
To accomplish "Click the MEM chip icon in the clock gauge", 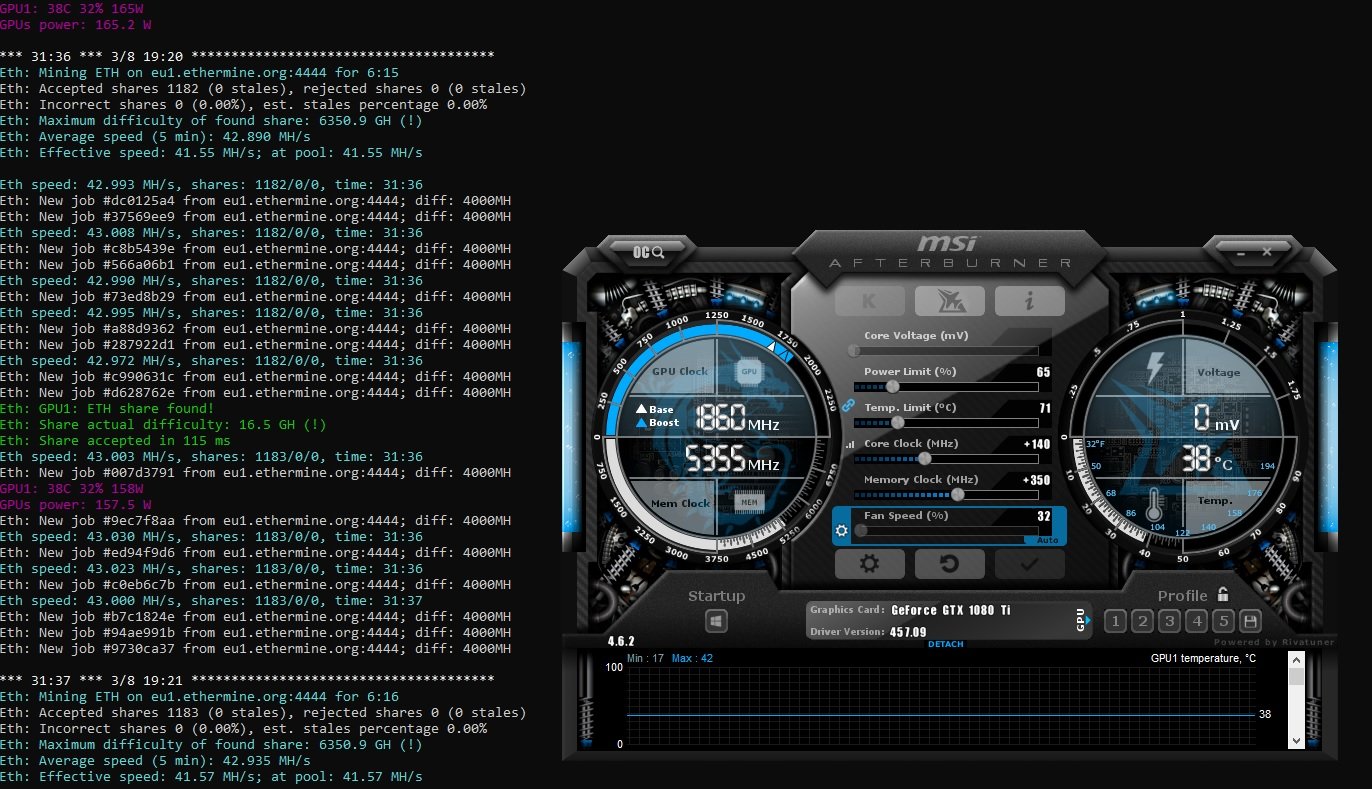I will point(748,502).
